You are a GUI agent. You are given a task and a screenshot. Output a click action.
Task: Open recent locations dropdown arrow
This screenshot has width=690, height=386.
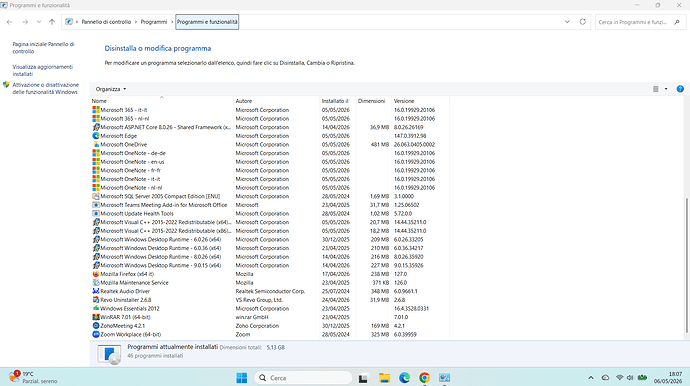point(39,22)
